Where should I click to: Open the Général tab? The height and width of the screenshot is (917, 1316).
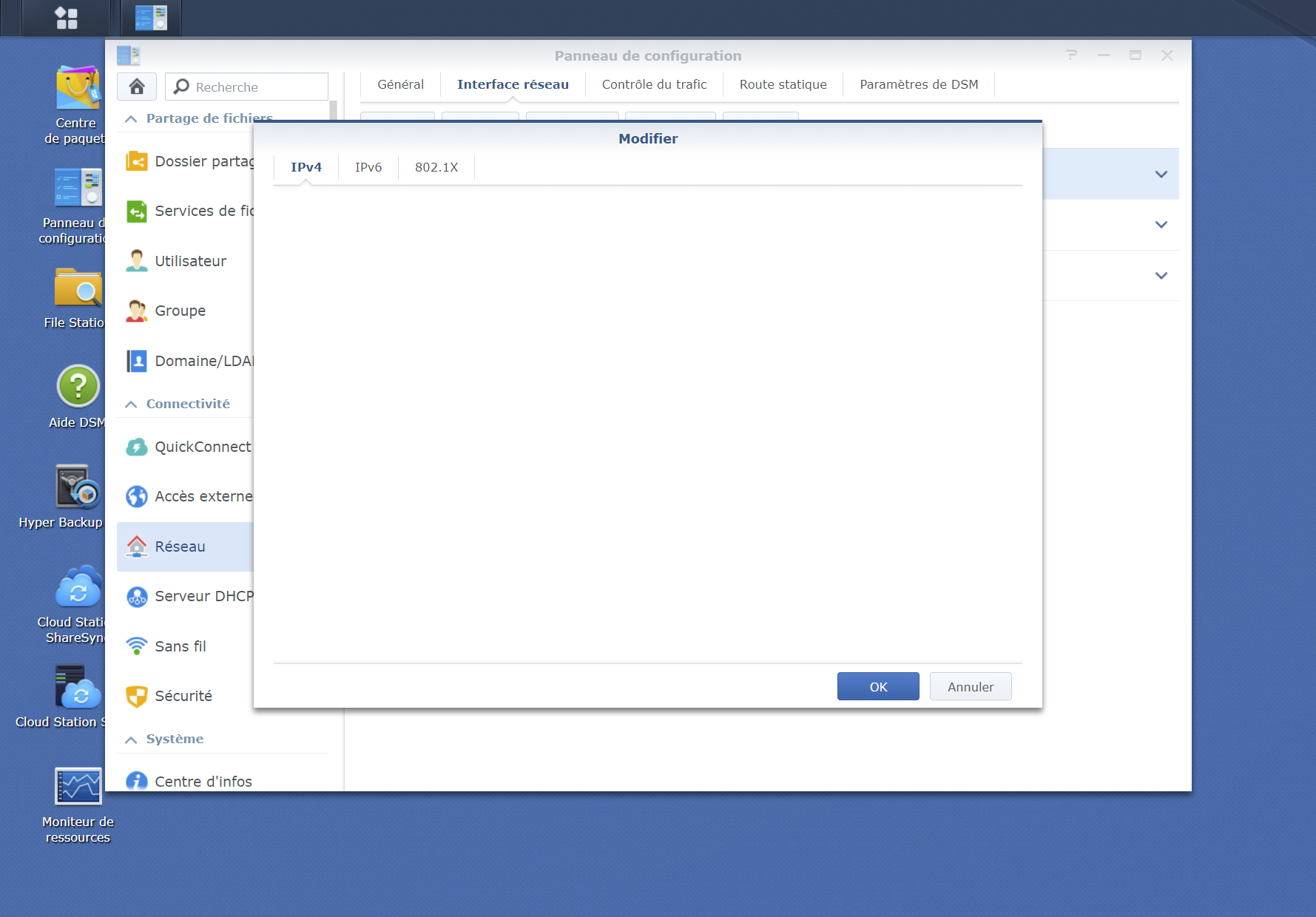click(401, 84)
